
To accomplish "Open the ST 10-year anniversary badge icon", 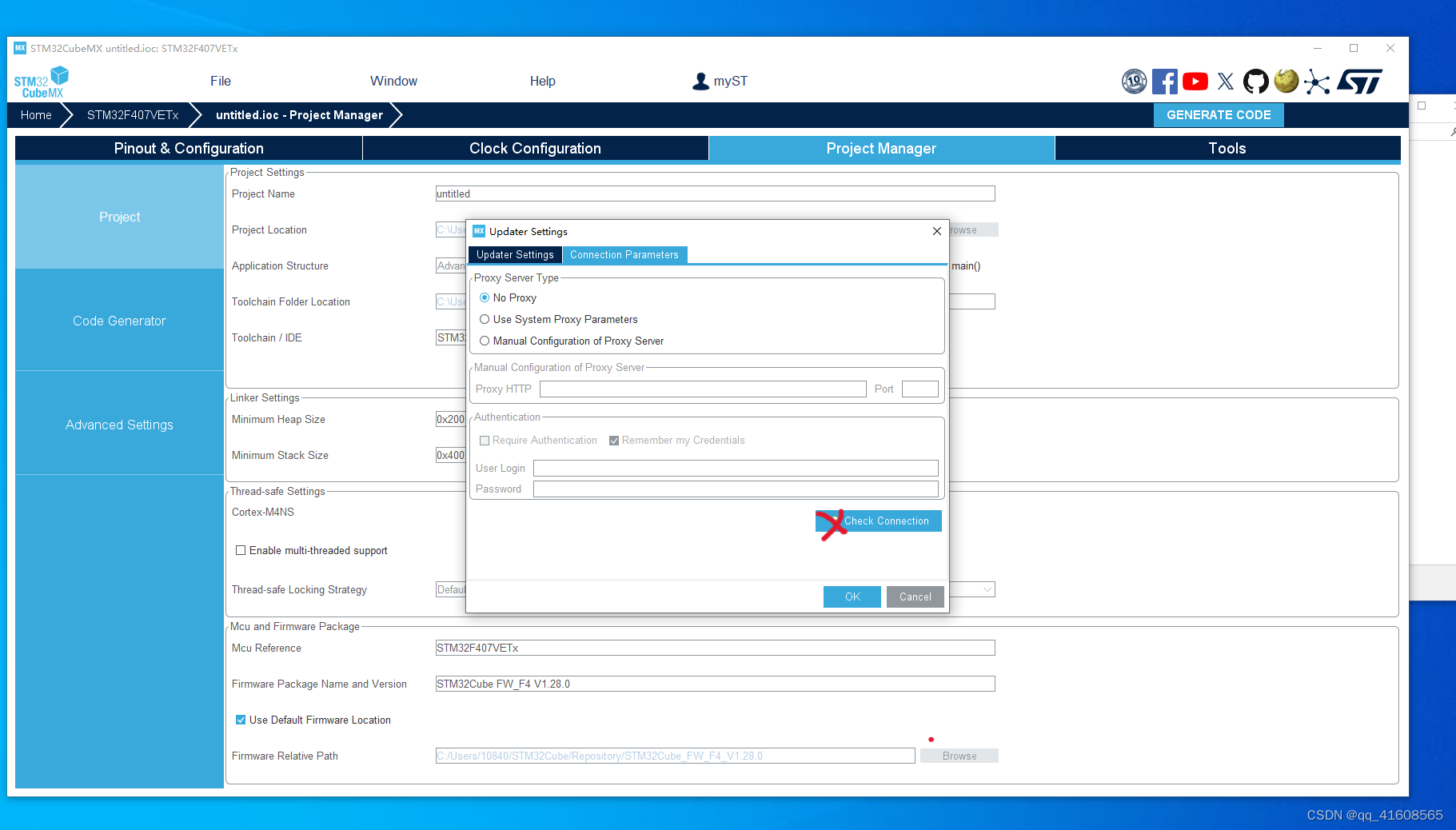I will [1134, 82].
